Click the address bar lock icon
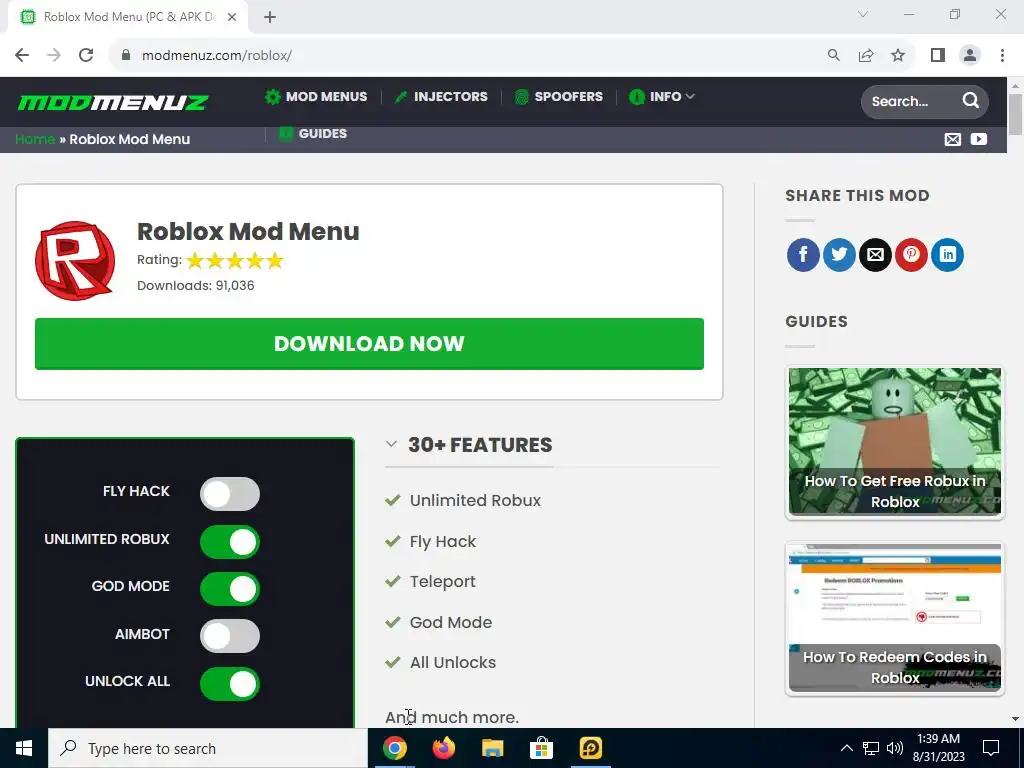This screenshot has width=1024, height=768. pos(126,55)
